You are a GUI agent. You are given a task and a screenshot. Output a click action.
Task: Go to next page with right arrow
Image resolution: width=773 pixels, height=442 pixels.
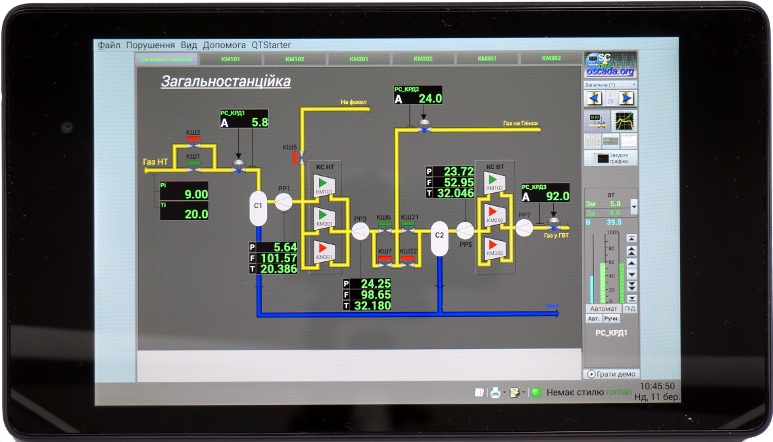625,98
